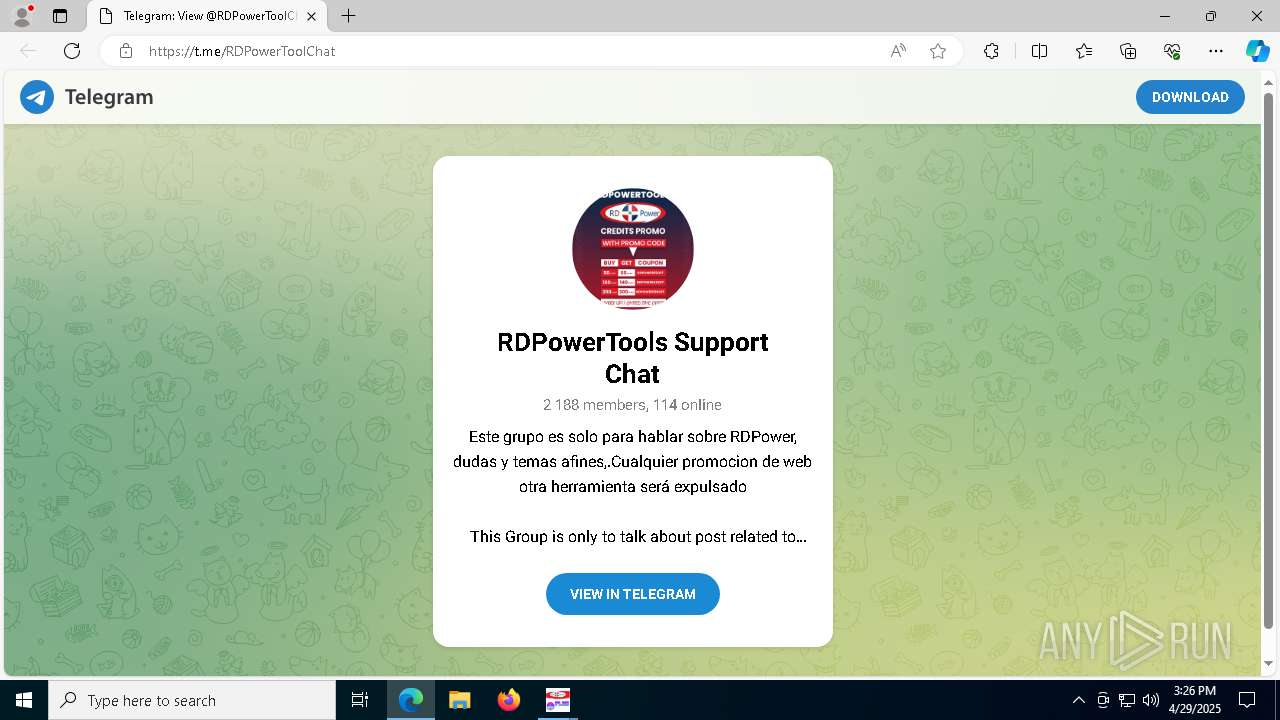Close the Telegram browser tab
The image size is (1280, 720).
pyautogui.click(x=312, y=16)
